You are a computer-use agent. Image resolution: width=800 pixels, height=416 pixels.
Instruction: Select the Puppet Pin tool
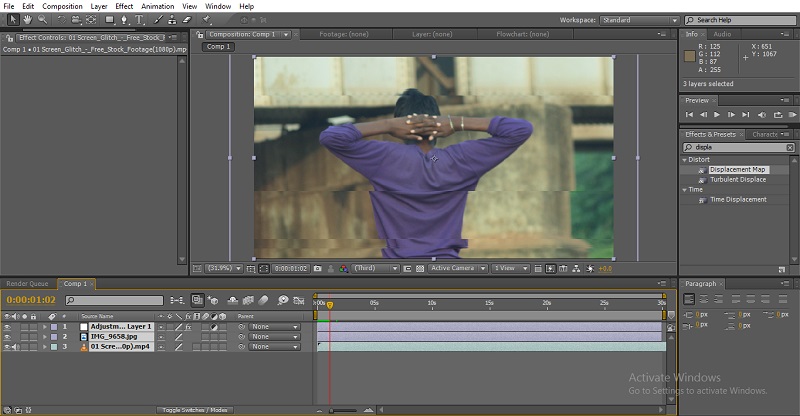(x=207, y=20)
